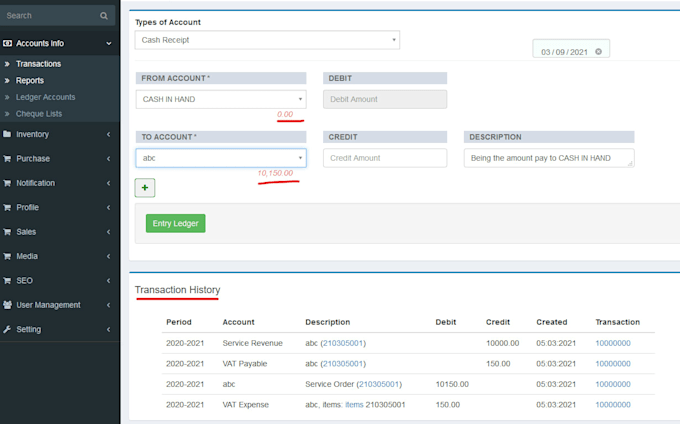The height and width of the screenshot is (424, 680).
Task: Click the Credit Amount field
Action: coord(385,158)
